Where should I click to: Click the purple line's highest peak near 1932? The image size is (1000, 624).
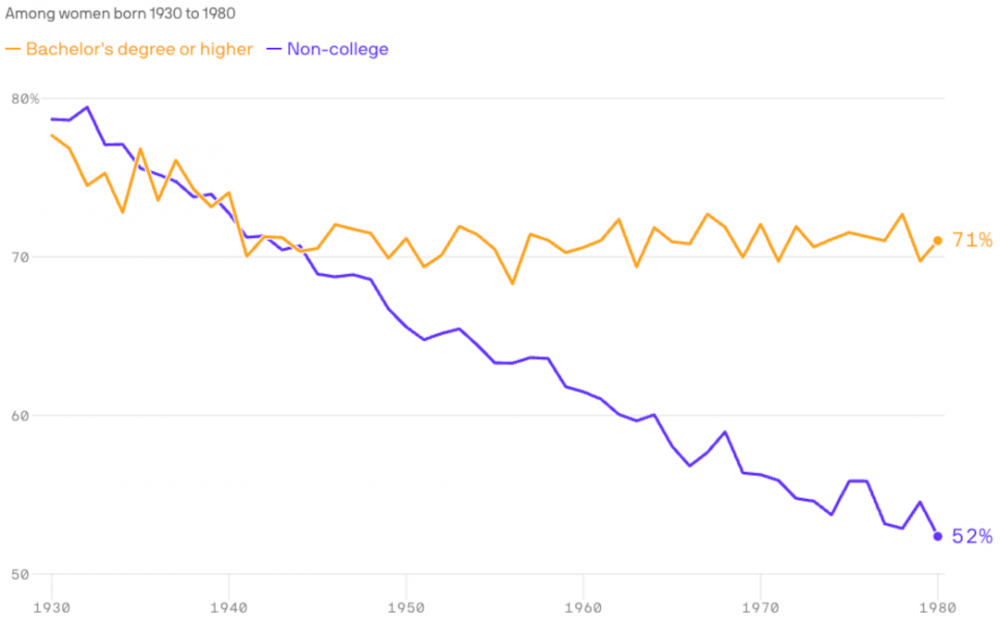point(87,107)
